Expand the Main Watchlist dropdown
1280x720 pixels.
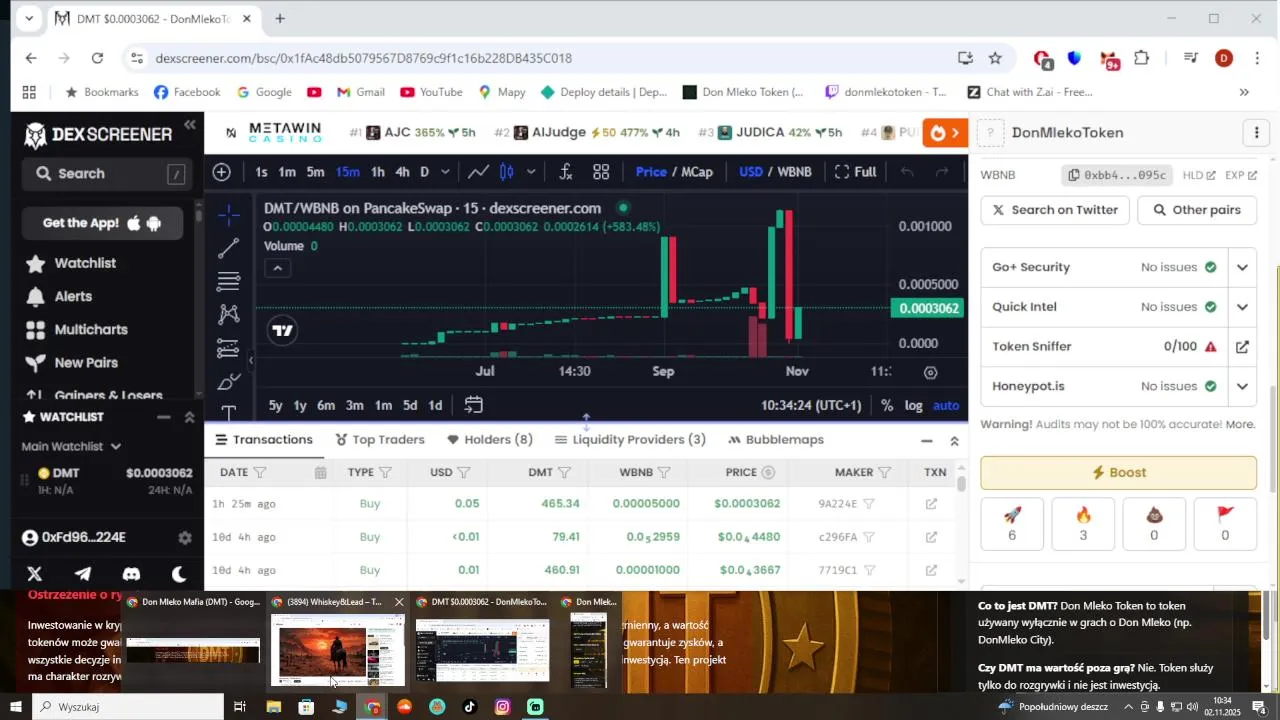tap(72, 446)
